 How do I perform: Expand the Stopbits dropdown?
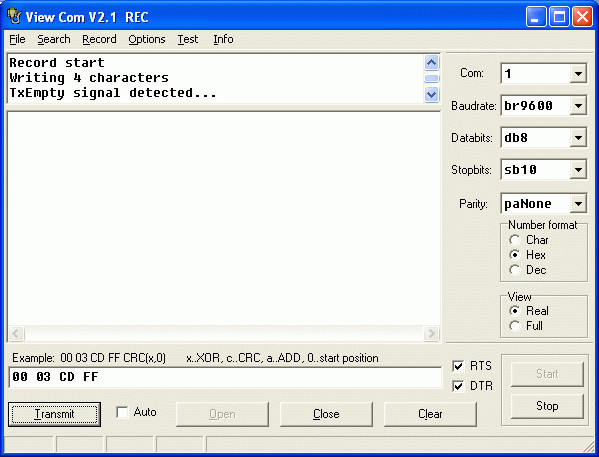click(x=578, y=170)
